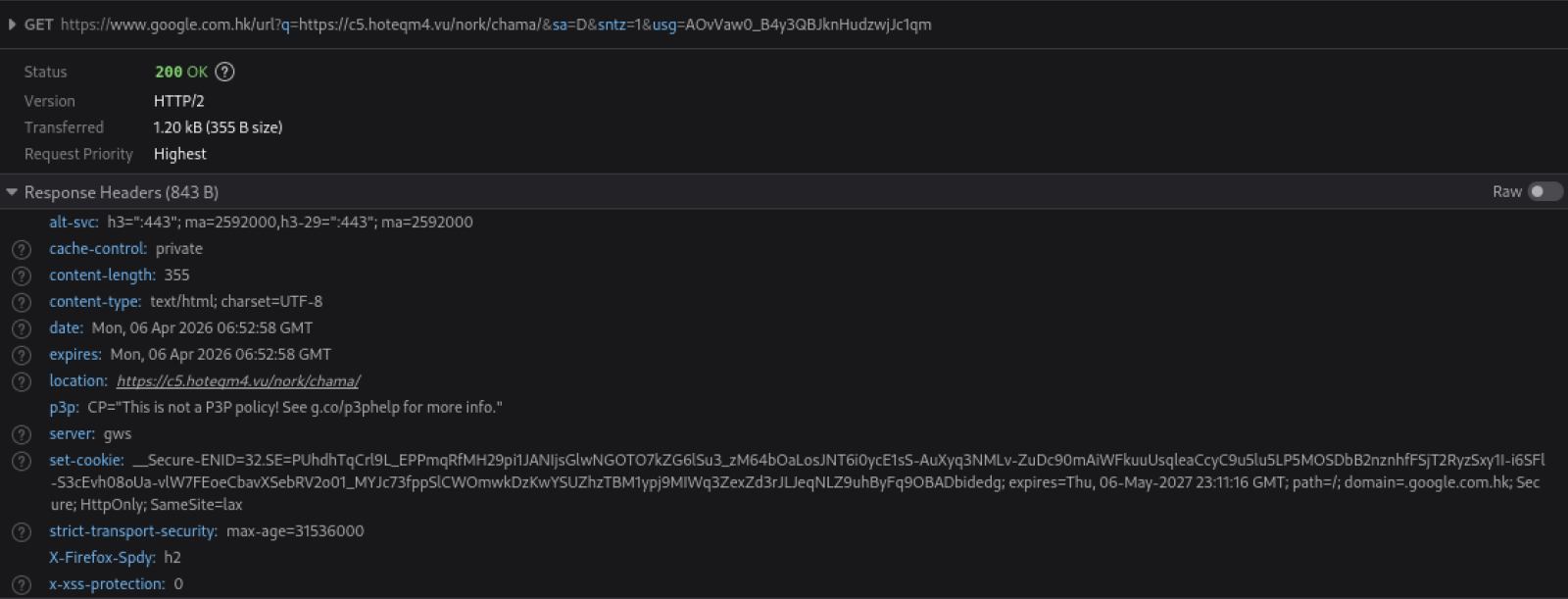Select the alt-svc header name
The width and height of the screenshot is (1568, 599).
click(73, 223)
